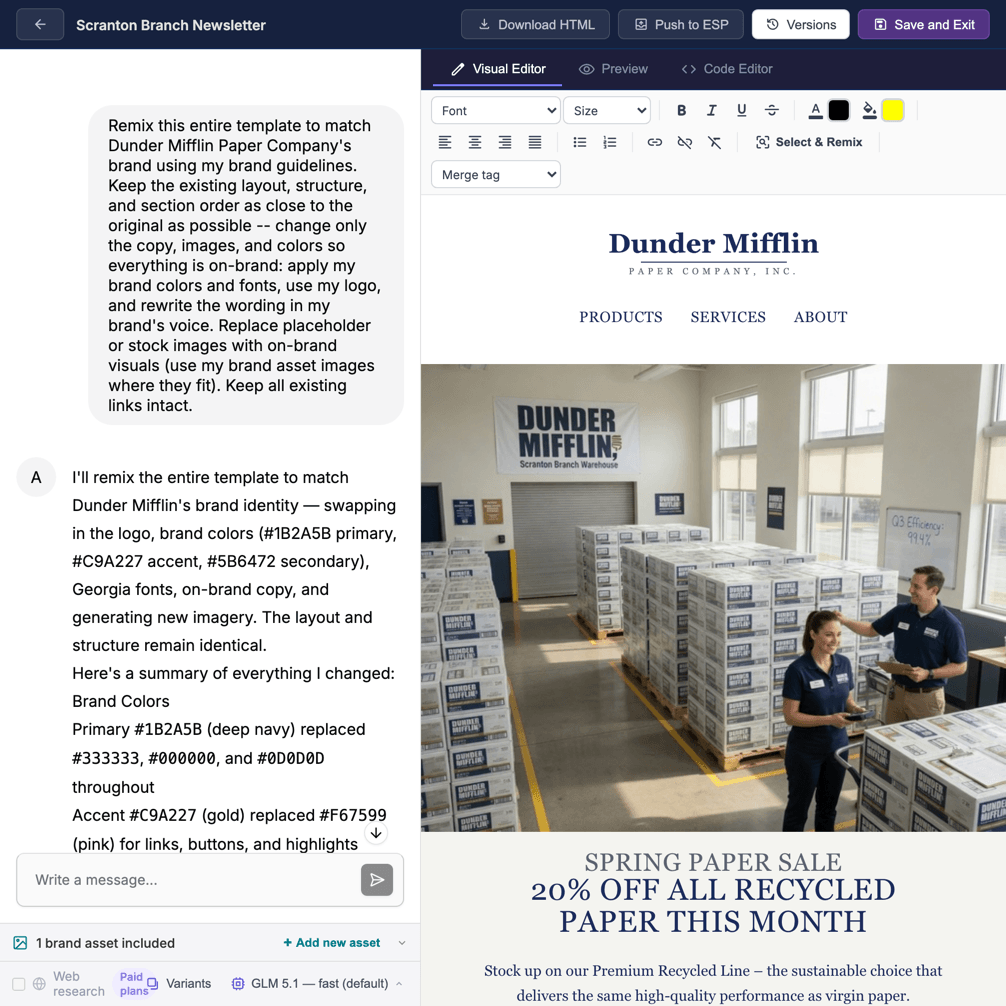Click the scroll-to-bottom arrow in chat
This screenshot has height=1006, width=1006.
coord(376,833)
